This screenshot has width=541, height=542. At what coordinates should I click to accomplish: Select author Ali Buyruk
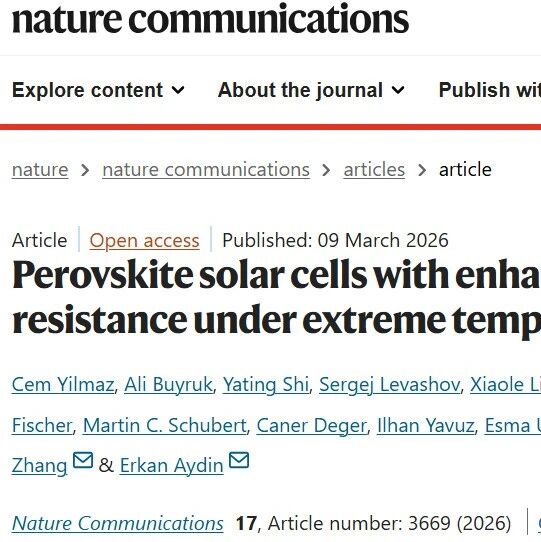click(168, 384)
